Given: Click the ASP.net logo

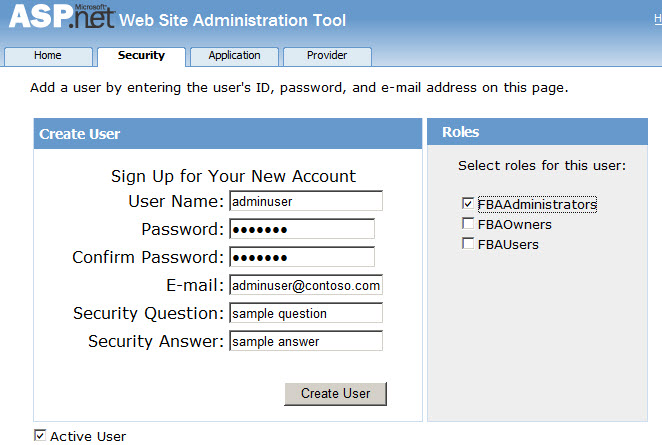Looking at the screenshot, I should pyautogui.click(x=58, y=19).
